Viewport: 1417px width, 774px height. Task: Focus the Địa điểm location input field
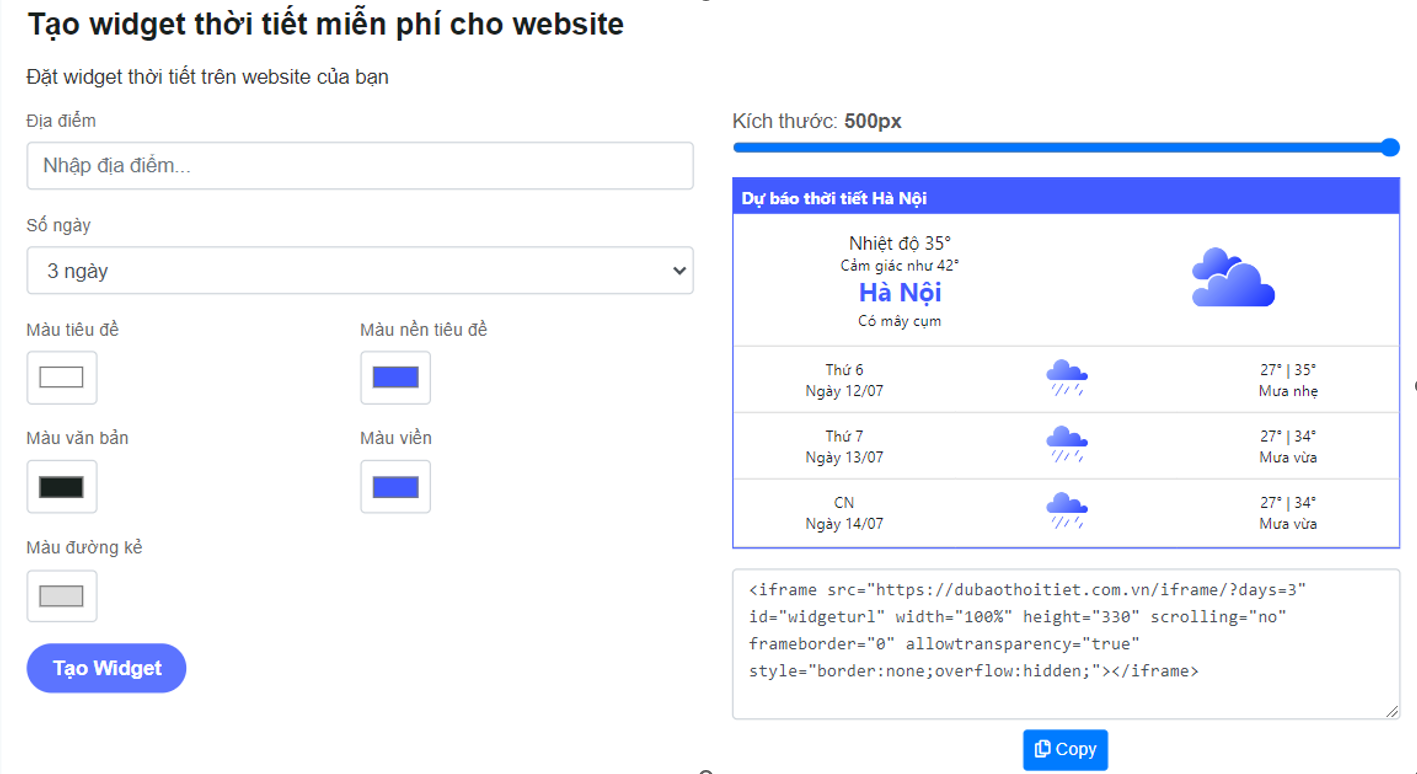360,166
